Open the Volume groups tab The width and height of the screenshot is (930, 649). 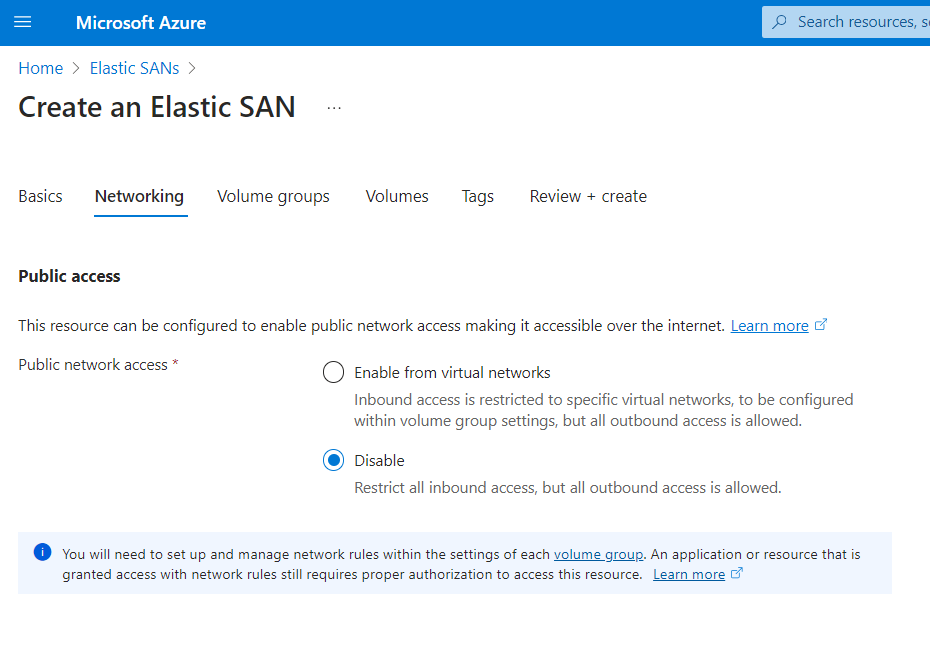273,196
